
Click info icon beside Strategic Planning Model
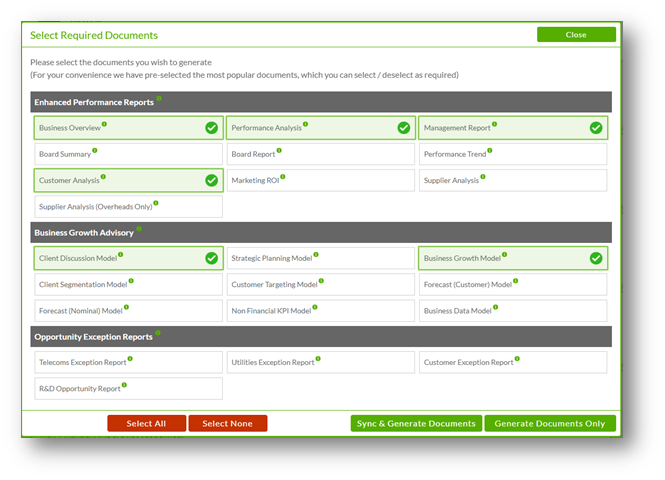[316, 255]
